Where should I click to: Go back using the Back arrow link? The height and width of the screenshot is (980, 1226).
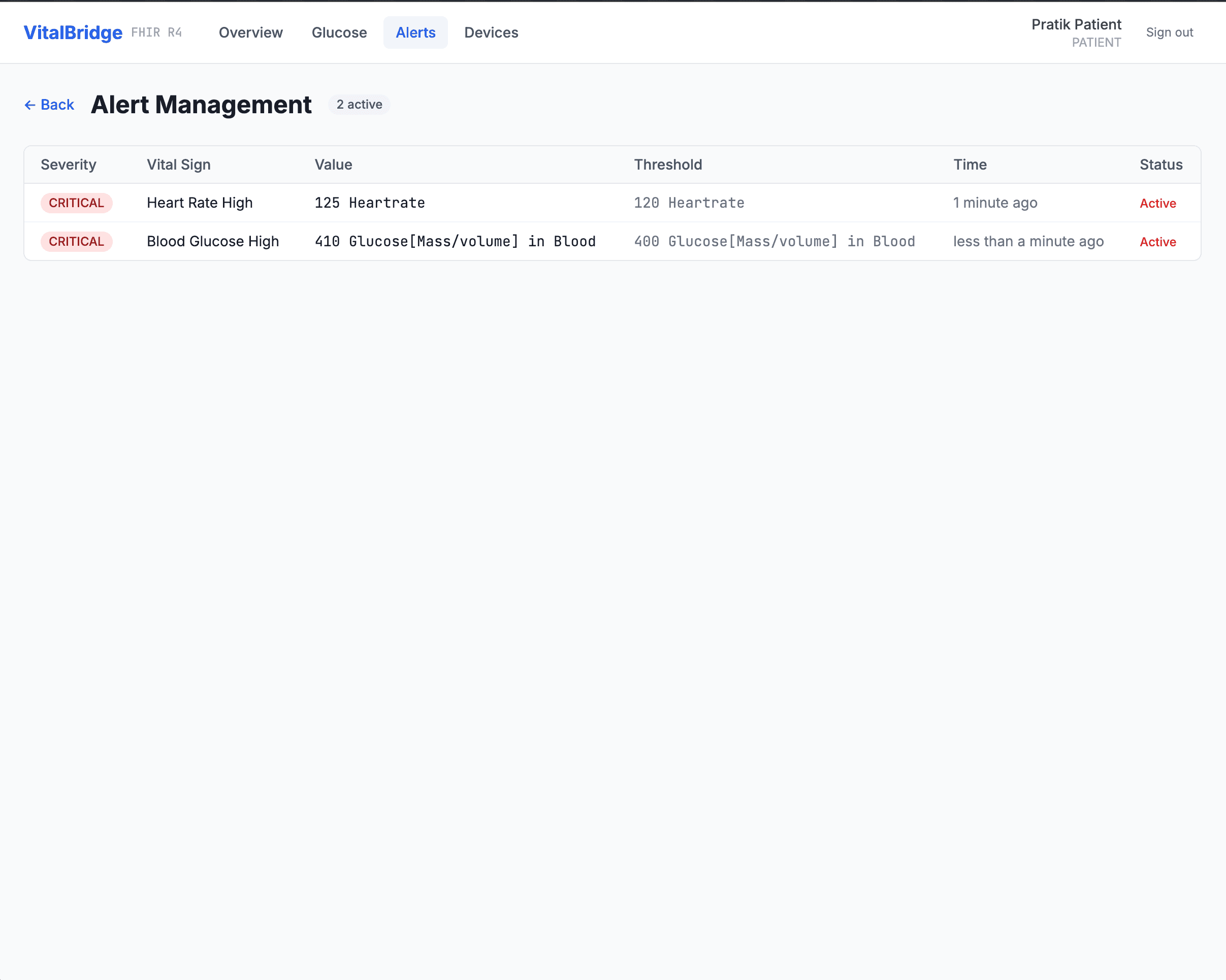(x=49, y=105)
